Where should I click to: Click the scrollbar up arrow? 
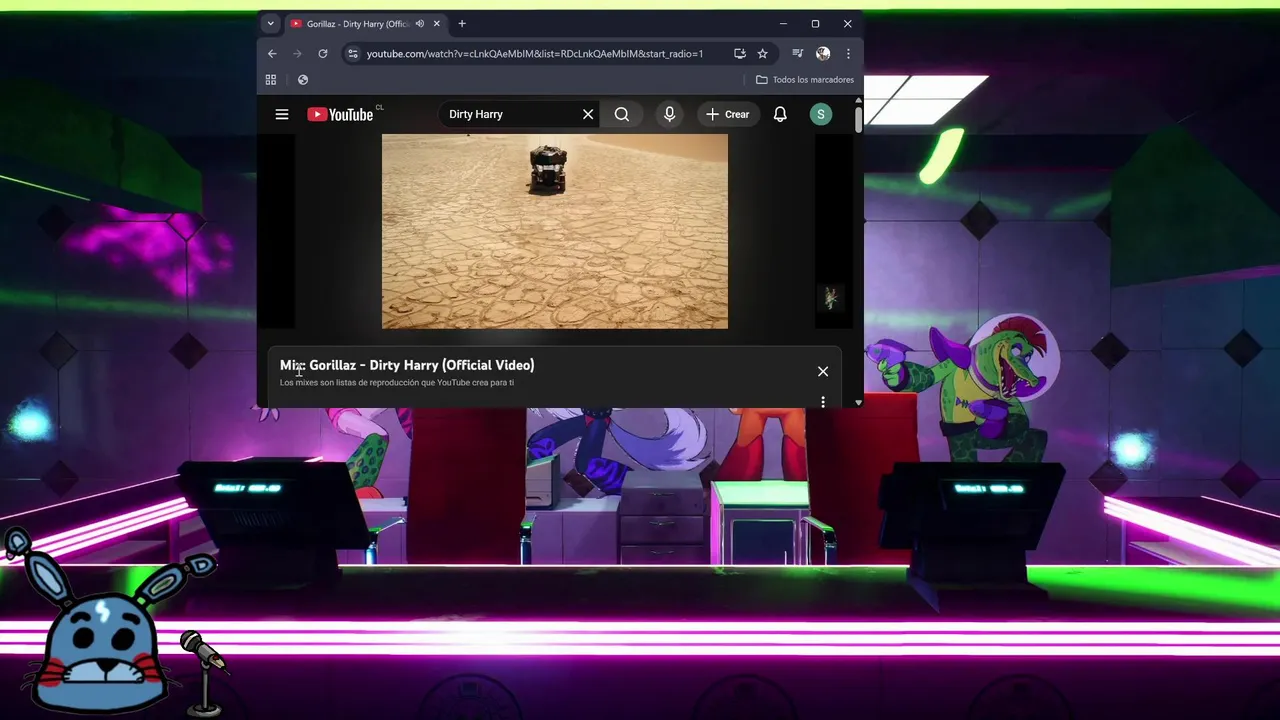pyautogui.click(x=858, y=101)
